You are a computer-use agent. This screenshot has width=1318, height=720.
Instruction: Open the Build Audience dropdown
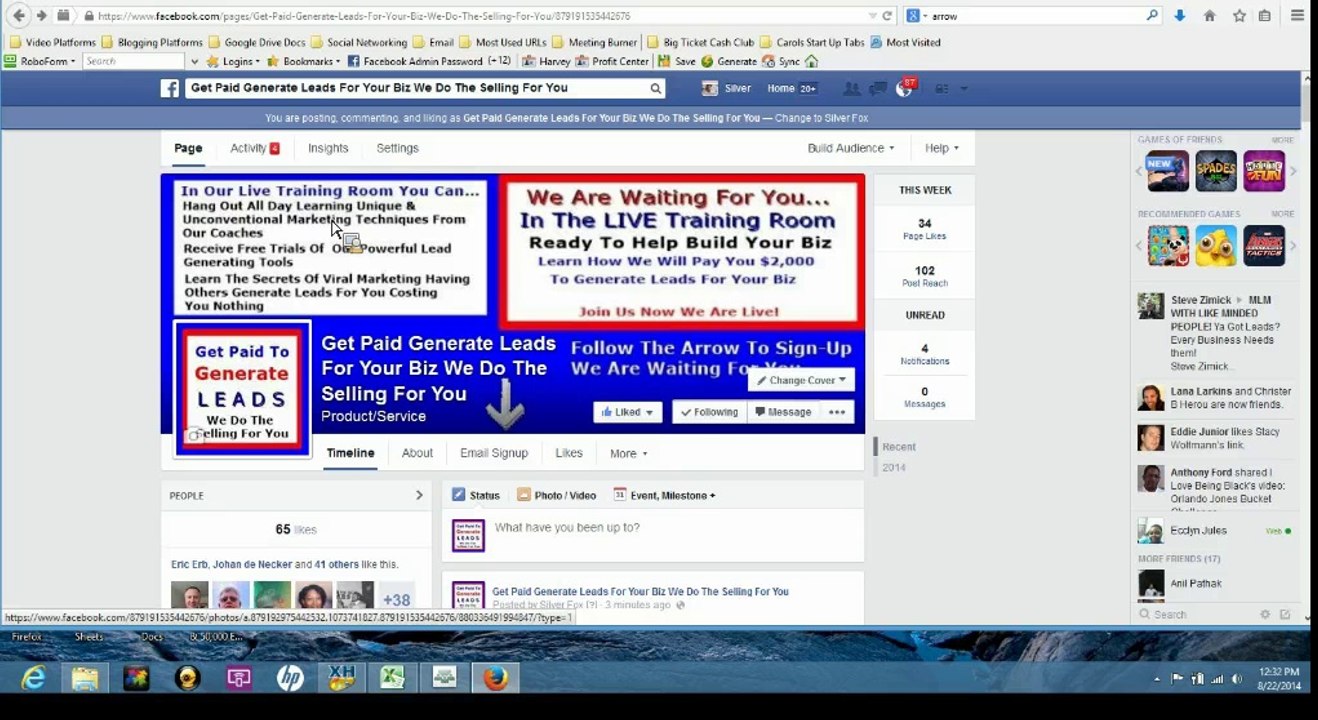coord(851,148)
